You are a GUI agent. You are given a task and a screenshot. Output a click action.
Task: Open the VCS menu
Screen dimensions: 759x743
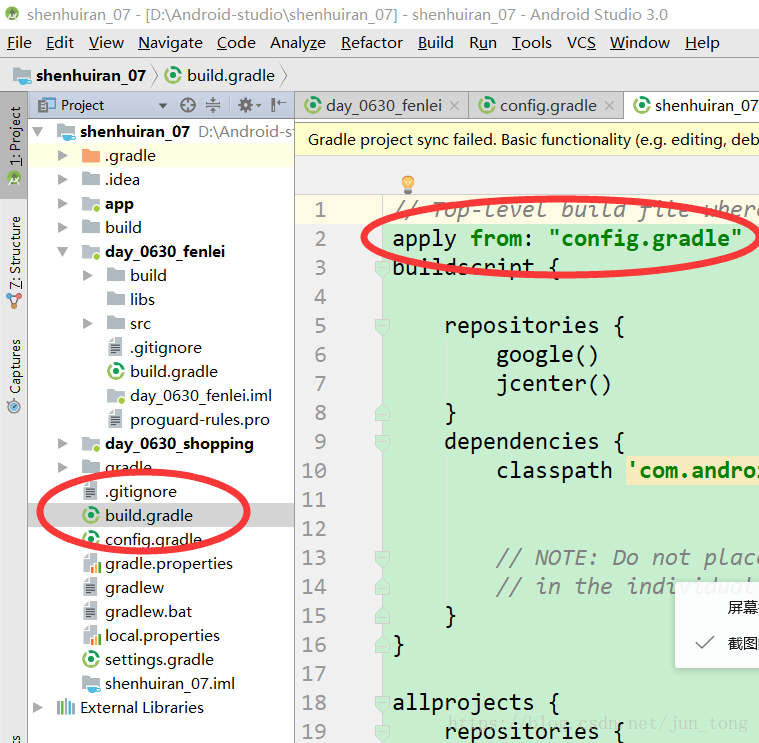coord(581,43)
